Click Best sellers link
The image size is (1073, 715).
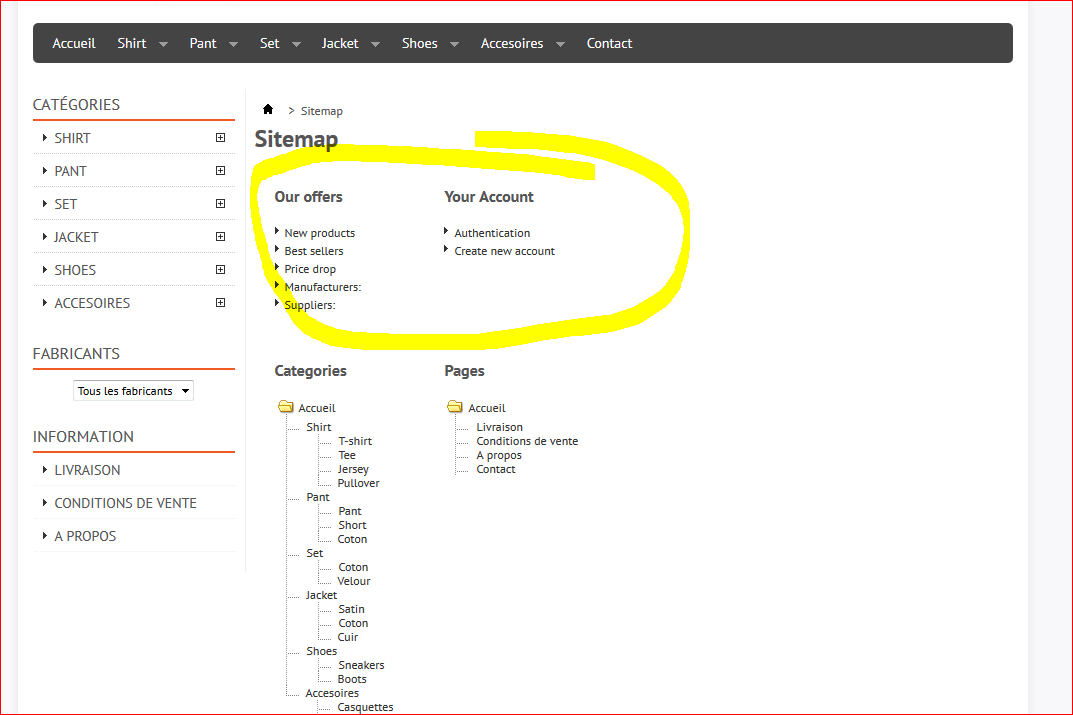(314, 251)
